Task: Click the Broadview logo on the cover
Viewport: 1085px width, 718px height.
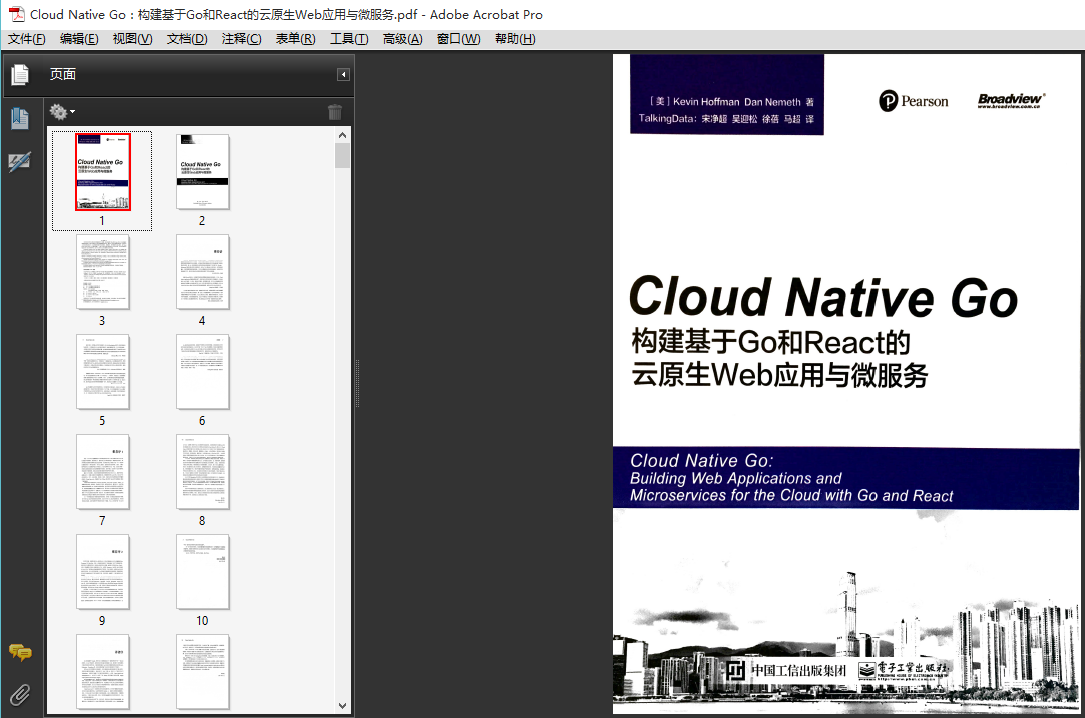Action: pos(1011,100)
